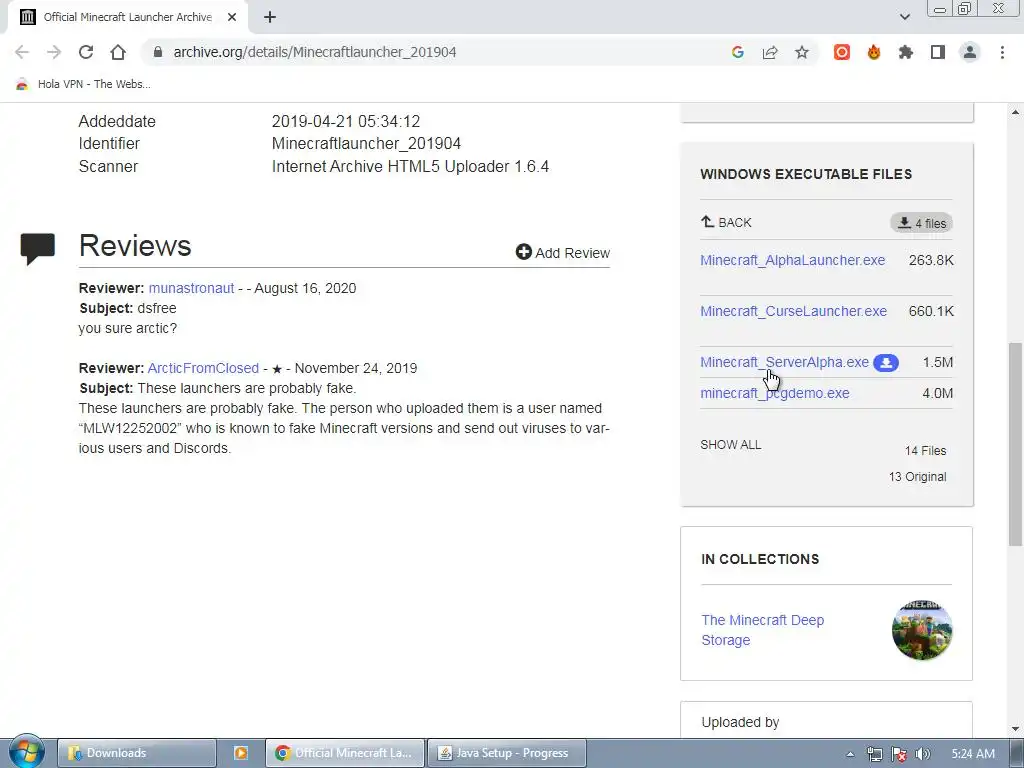Click the scrollbar up arrow
This screenshot has width=1024, height=768.
pos(1016,112)
